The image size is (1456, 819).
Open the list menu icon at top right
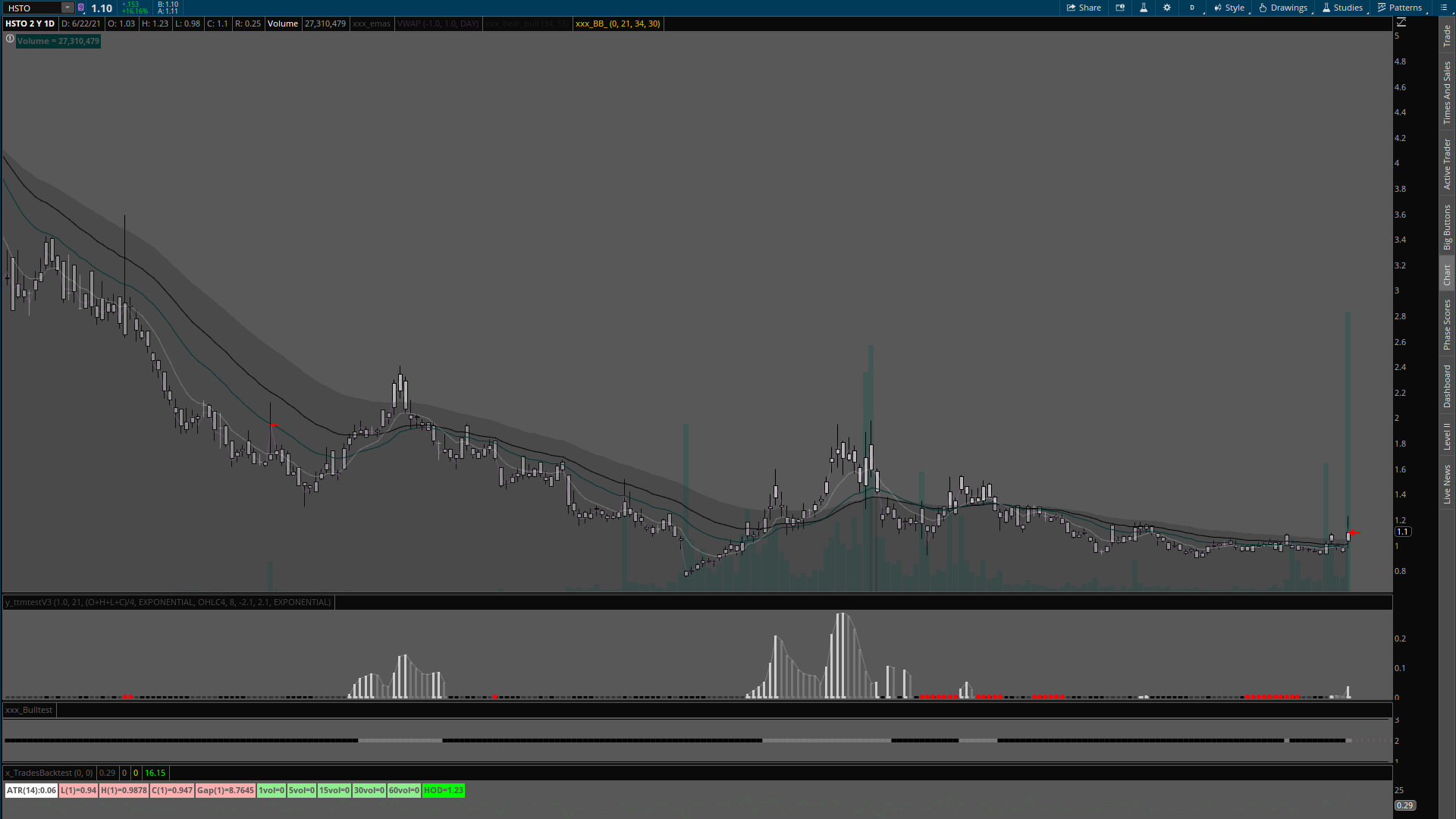(1443, 8)
